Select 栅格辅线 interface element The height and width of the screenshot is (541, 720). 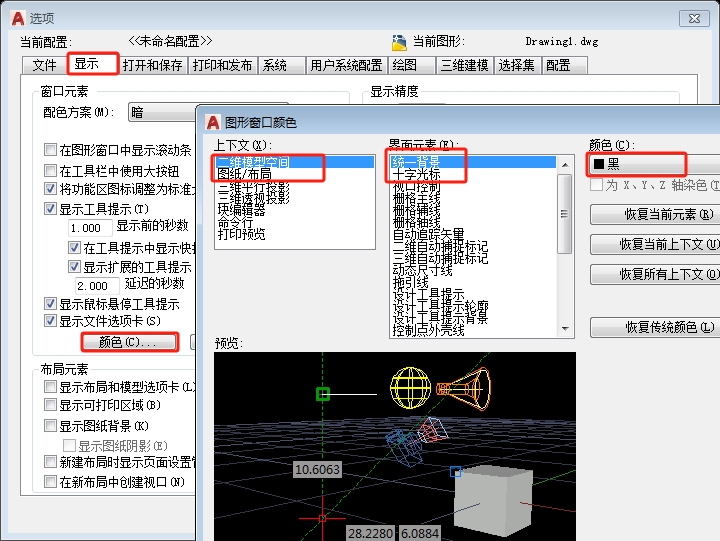(473, 210)
